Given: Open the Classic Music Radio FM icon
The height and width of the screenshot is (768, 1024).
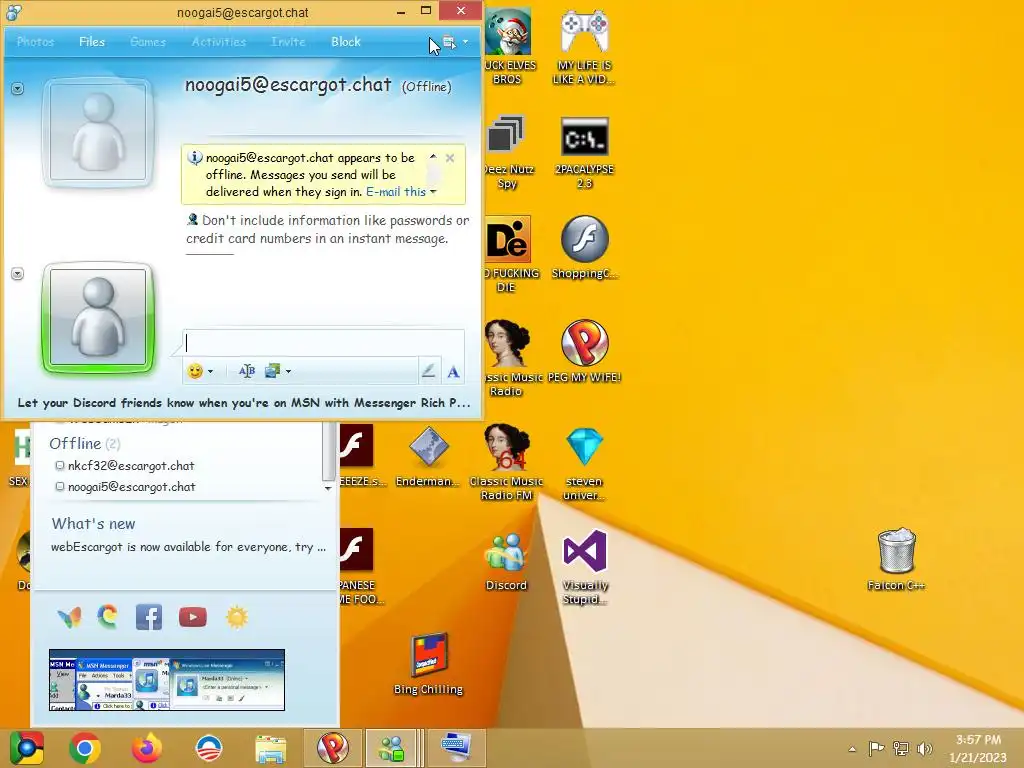Looking at the screenshot, I should point(507,462).
